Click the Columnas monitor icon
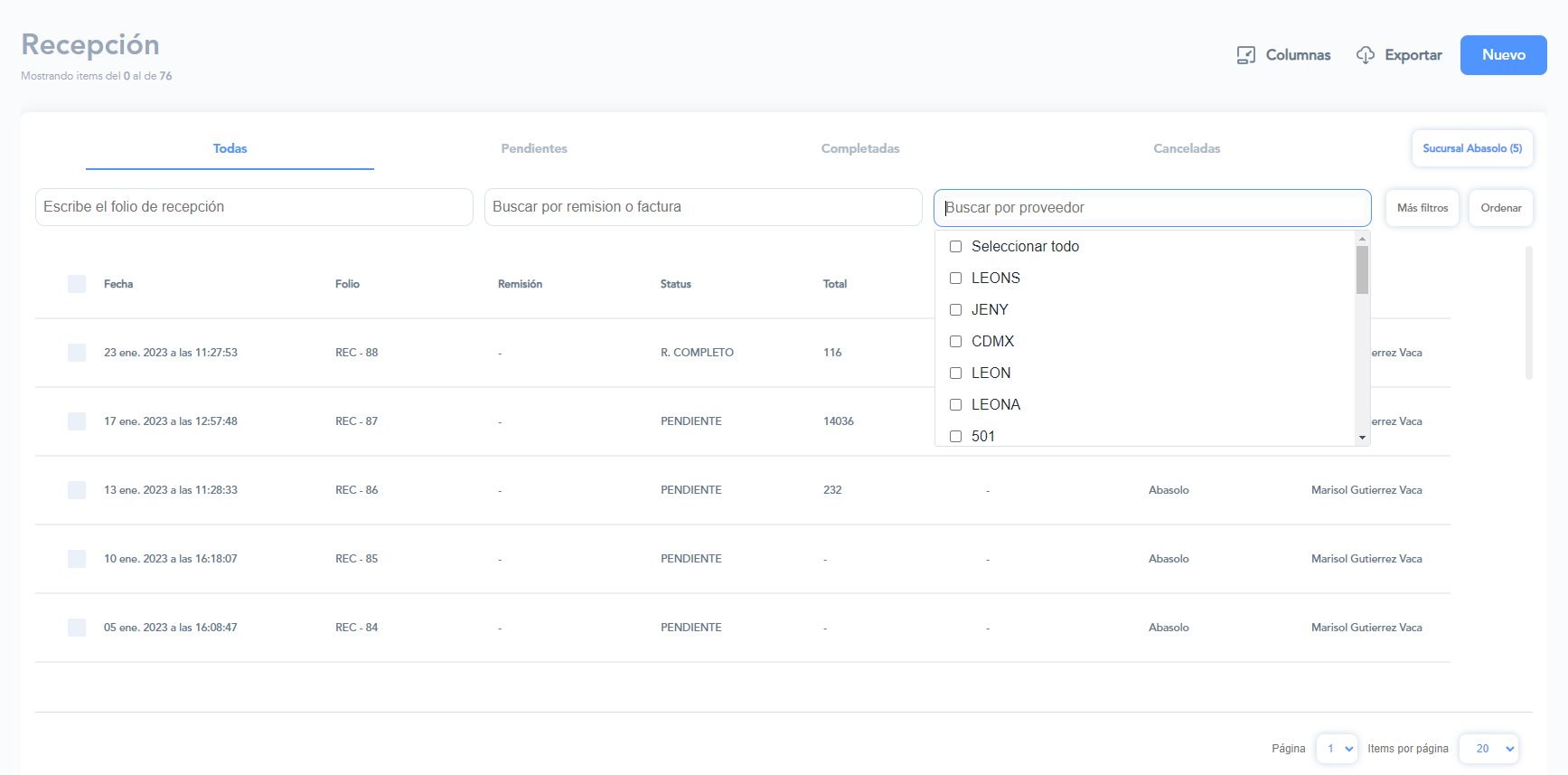Image resolution: width=1568 pixels, height=775 pixels. [x=1245, y=55]
